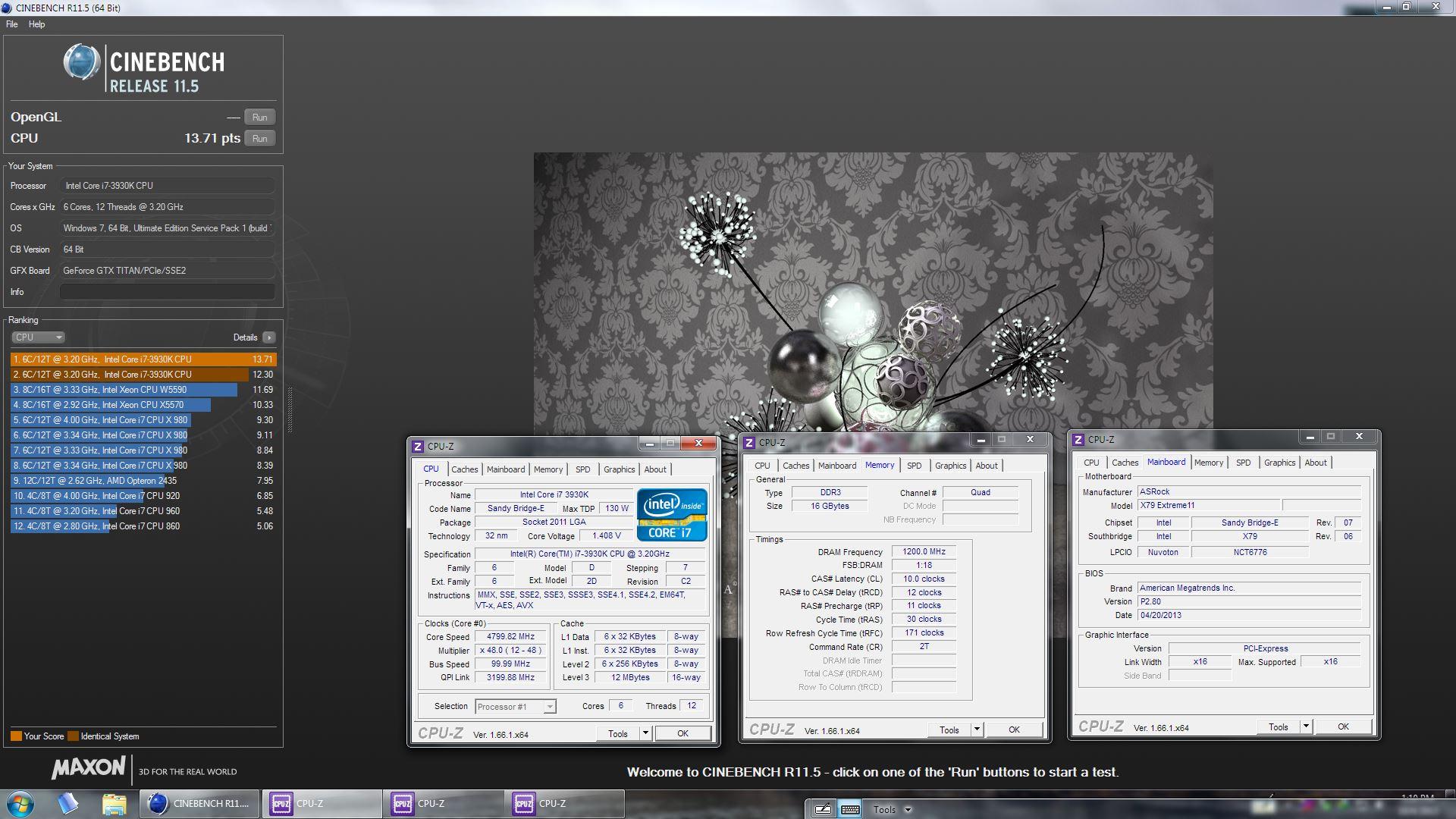Switch to CINEBENCH taskbar button
The height and width of the screenshot is (819, 1456).
199,804
